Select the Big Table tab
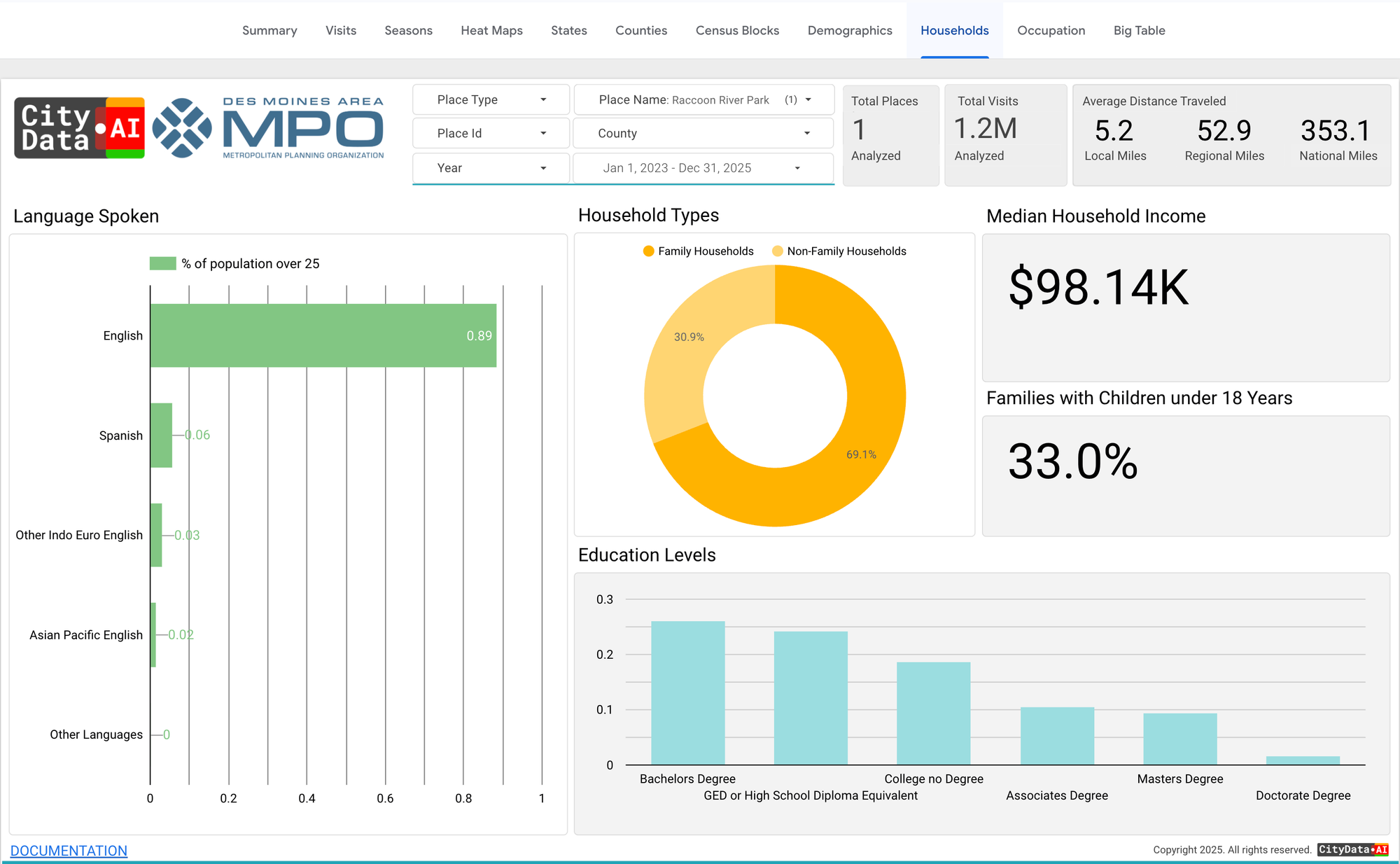This screenshot has height=864, width=1400. (x=1139, y=31)
